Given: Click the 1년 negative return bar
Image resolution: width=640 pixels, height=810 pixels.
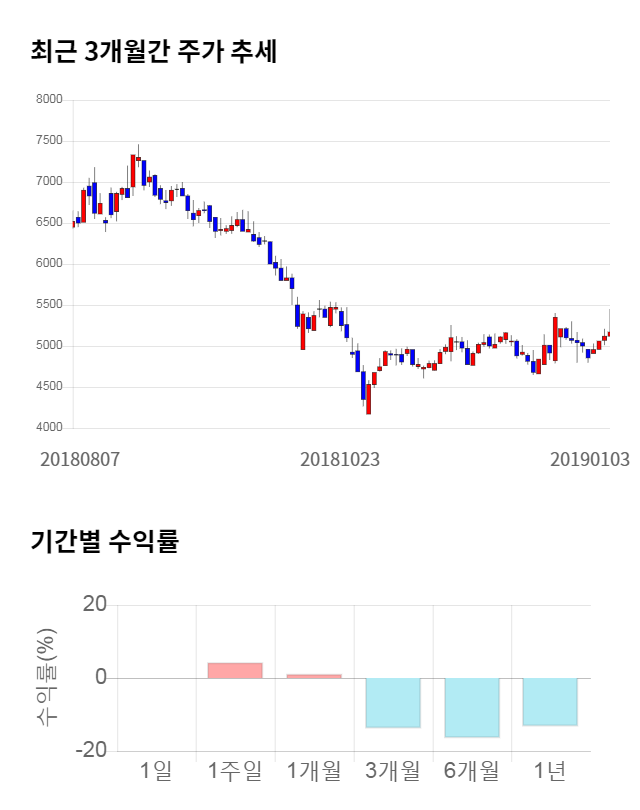Looking at the screenshot, I should tap(550, 701).
